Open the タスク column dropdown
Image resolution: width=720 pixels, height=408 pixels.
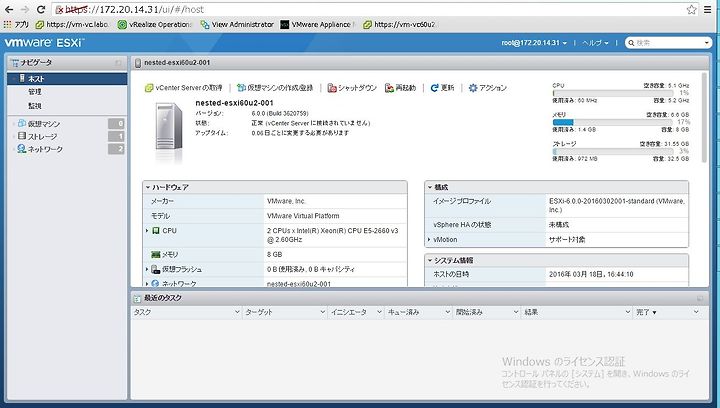[237, 312]
